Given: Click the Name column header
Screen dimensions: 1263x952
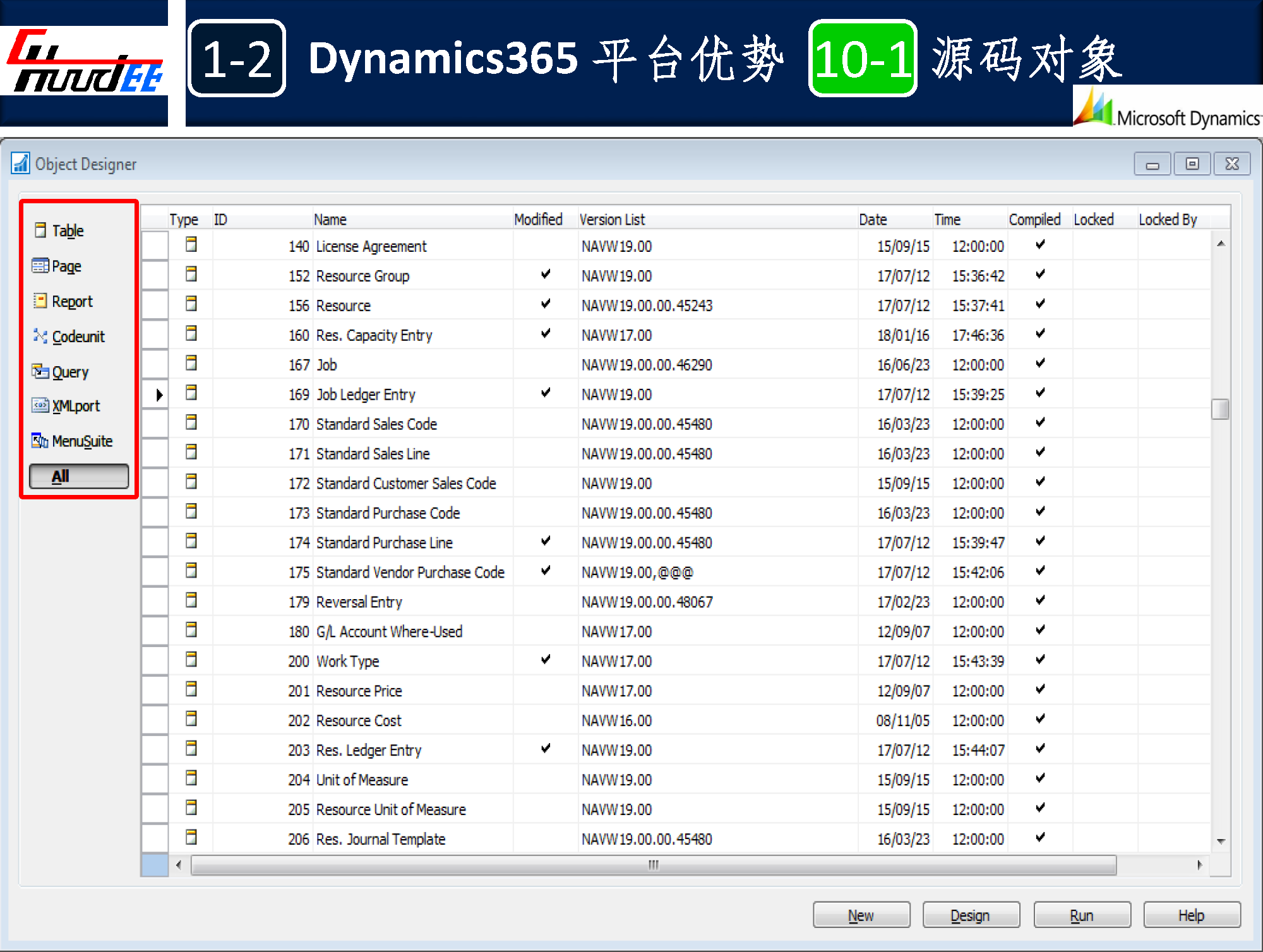Looking at the screenshot, I should (330, 220).
